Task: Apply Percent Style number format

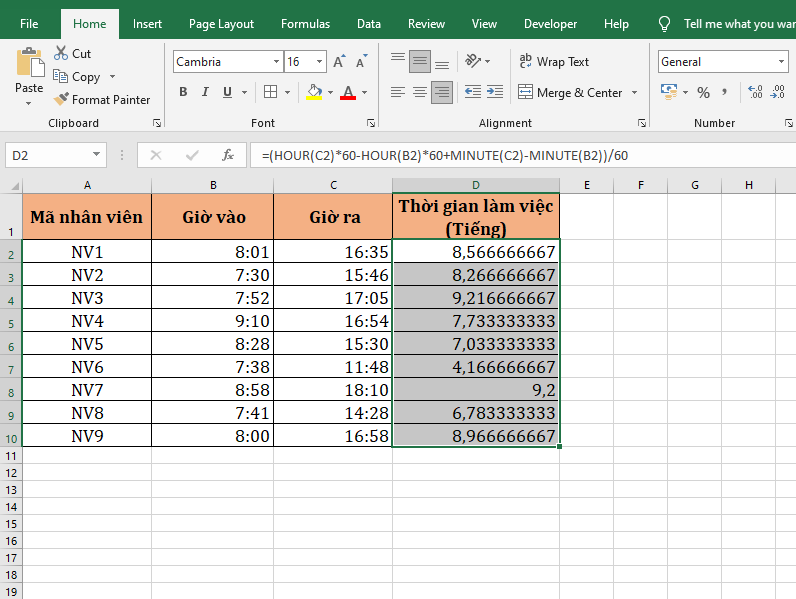Action: tap(703, 92)
